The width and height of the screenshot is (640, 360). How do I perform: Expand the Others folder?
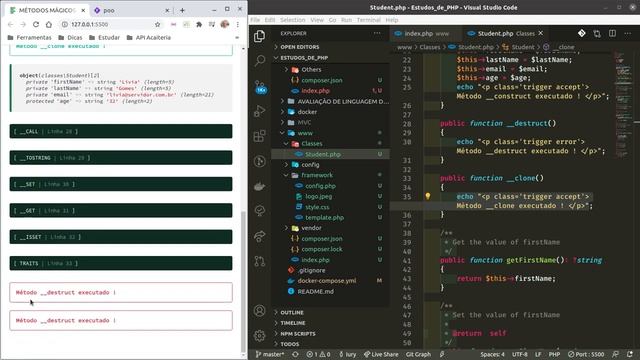[x=311, y=69]
